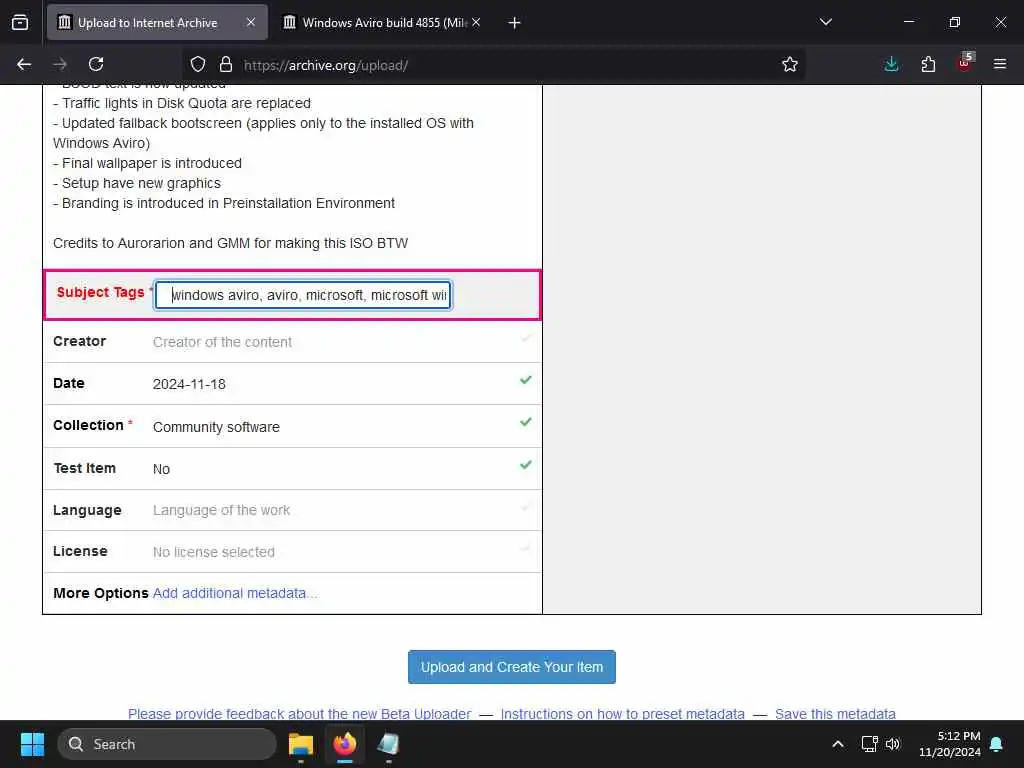Click the Firefox View icon in the tab bar
1024x768 pixels.
(20, 22)
